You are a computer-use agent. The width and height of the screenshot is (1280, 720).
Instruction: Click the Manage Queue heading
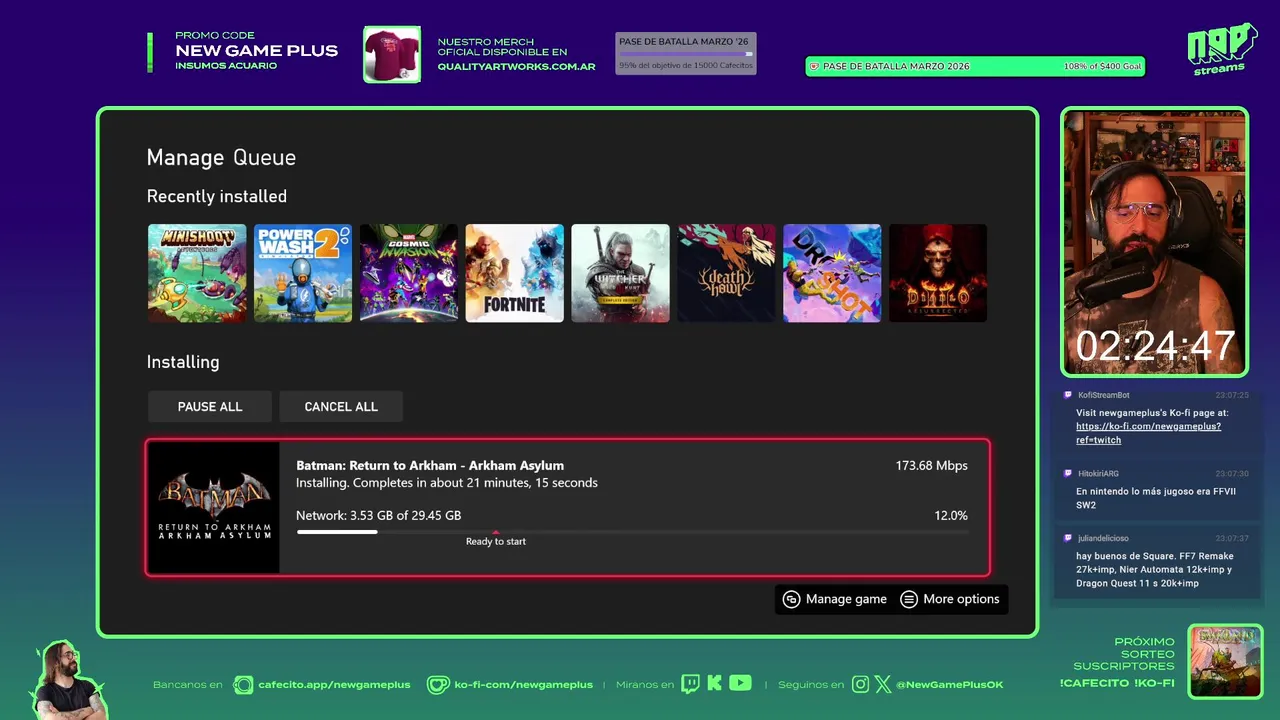(221, 158)
